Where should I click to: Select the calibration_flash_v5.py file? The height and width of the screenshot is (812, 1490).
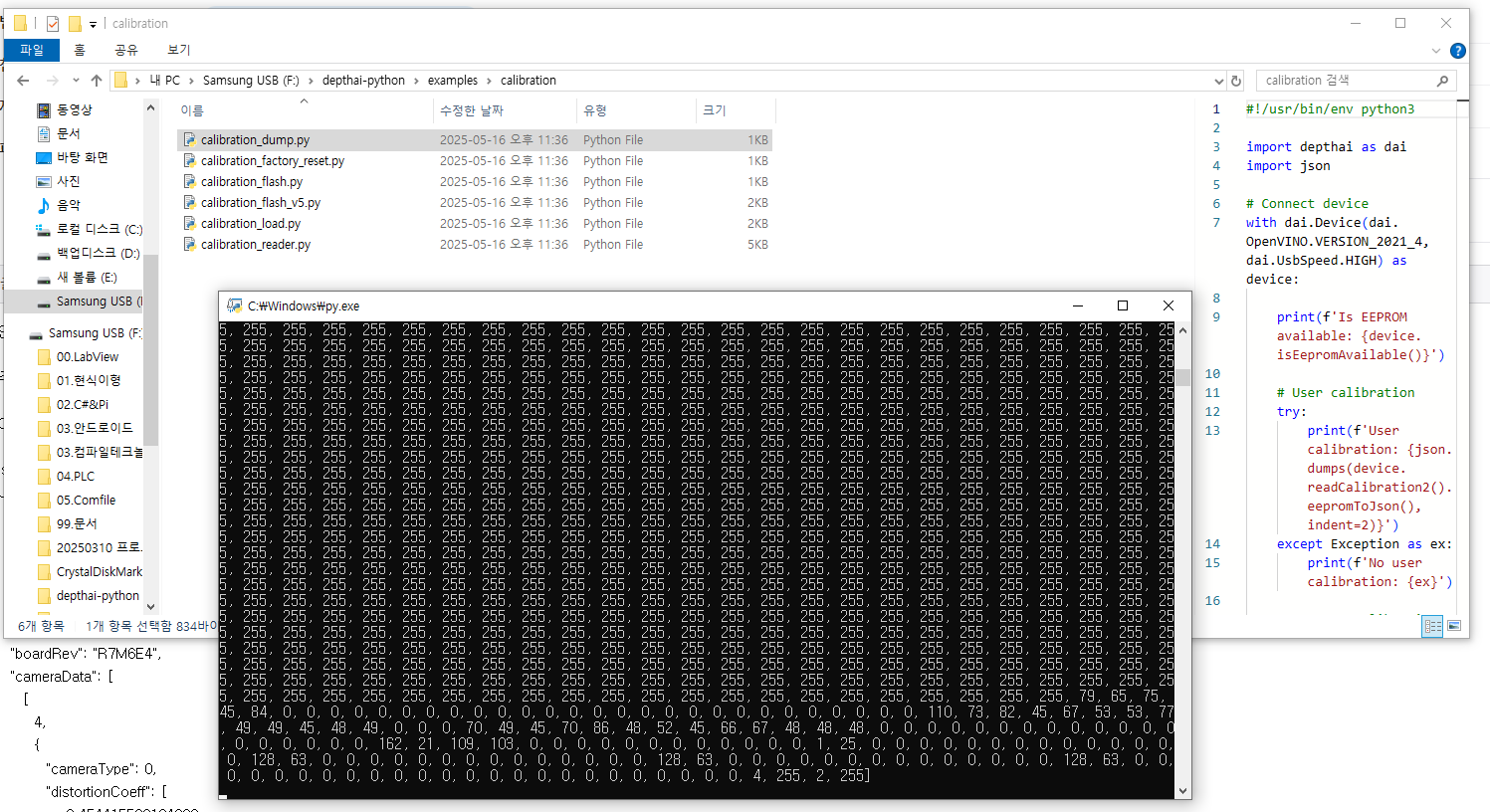(x=261, y=203)
